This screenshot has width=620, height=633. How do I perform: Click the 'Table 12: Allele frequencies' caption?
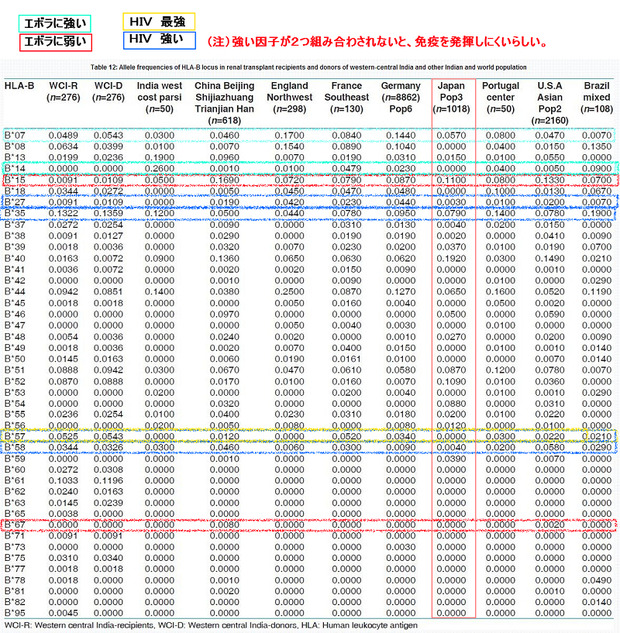click(x=308, y=67)
